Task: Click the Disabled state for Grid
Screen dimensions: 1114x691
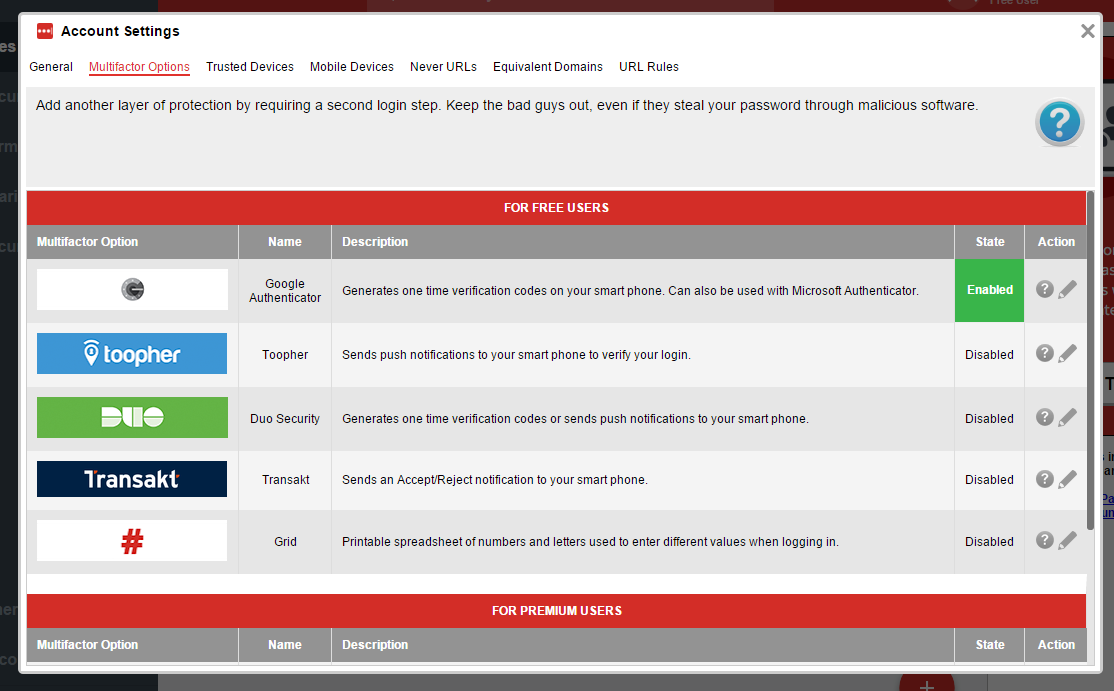Action: tap(989, 541)
